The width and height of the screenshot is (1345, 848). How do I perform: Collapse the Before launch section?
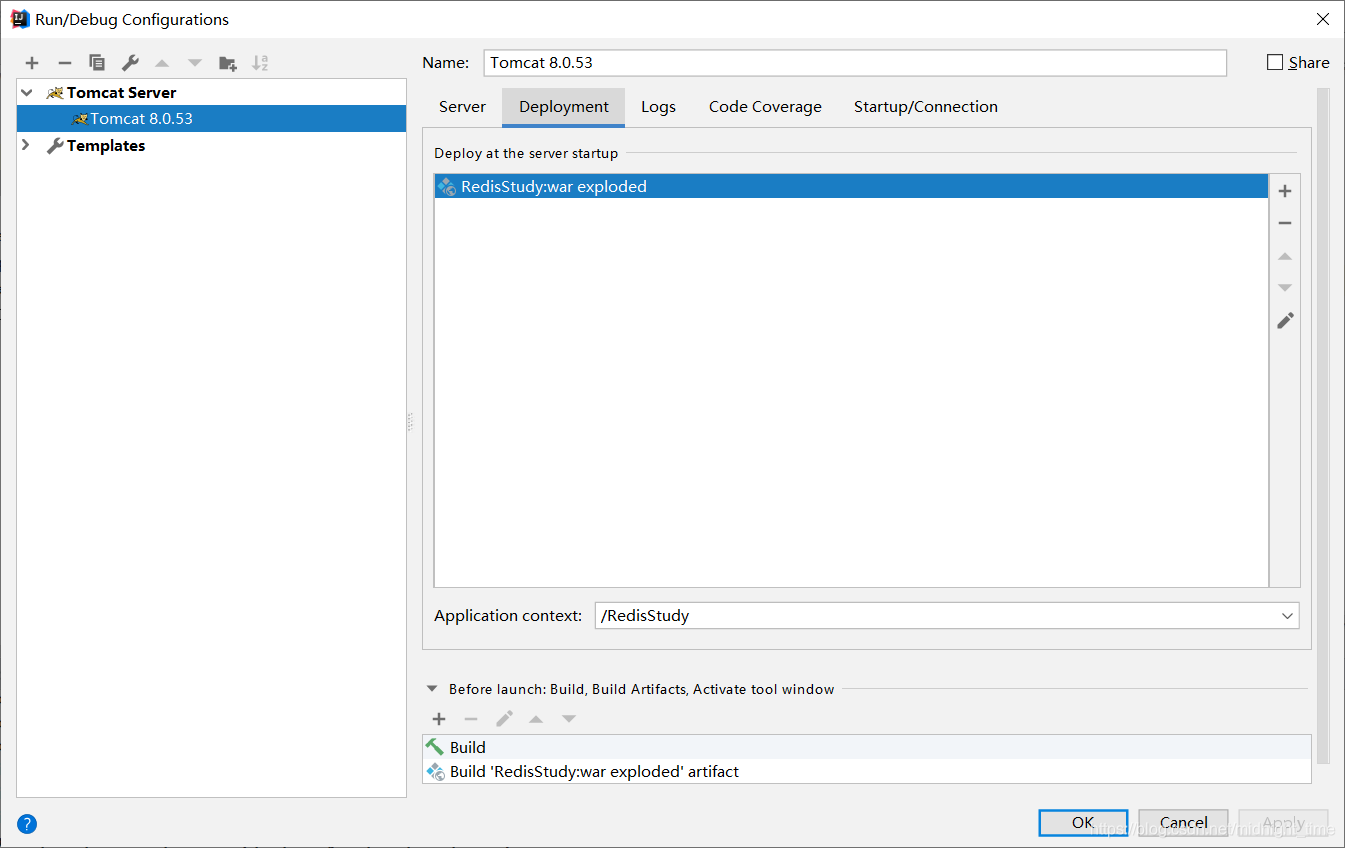click(432, 689)
